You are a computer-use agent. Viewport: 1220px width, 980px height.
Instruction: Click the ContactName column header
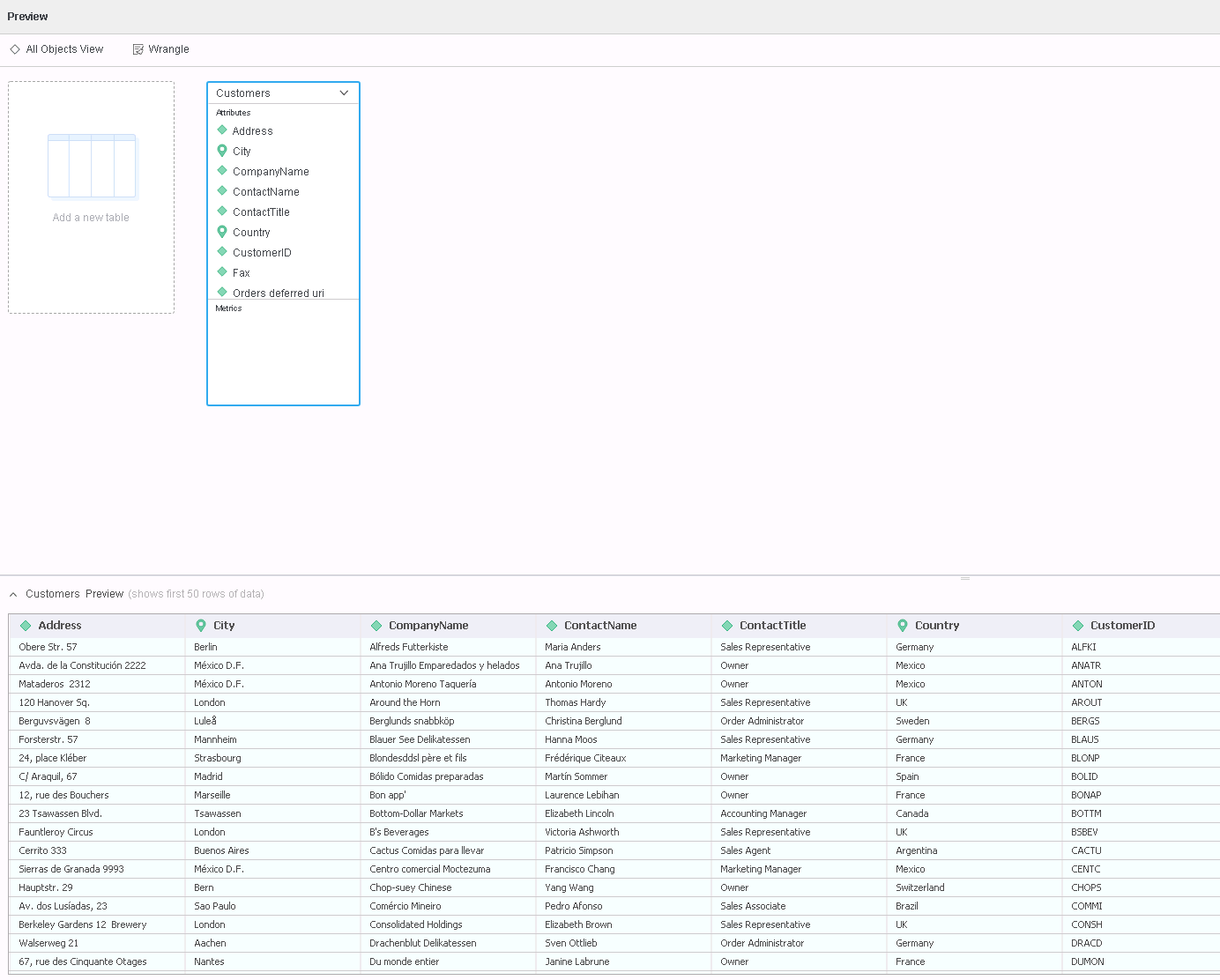click(600, 626)
